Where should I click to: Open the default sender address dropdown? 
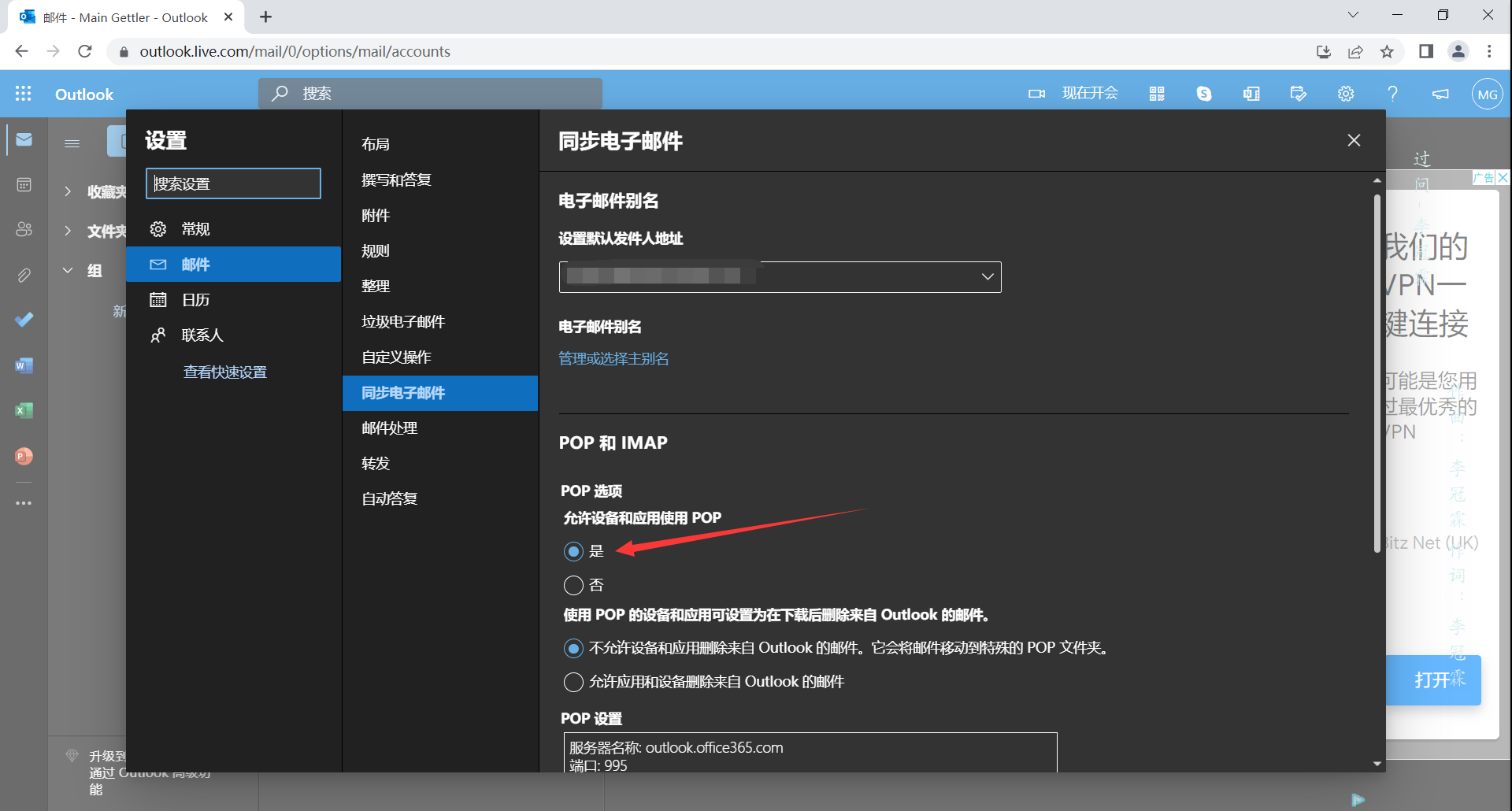click(x=780, y=277)
